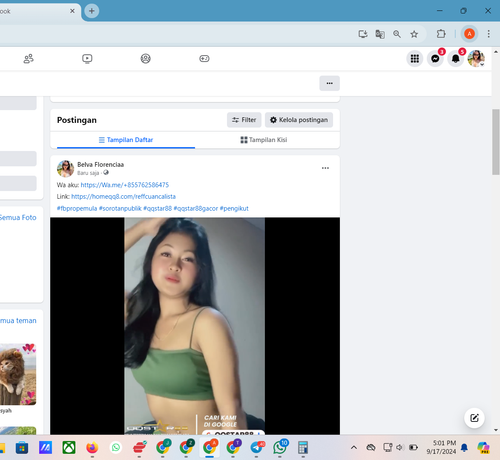Open the Semua Foto link

(x=18, y=218)
